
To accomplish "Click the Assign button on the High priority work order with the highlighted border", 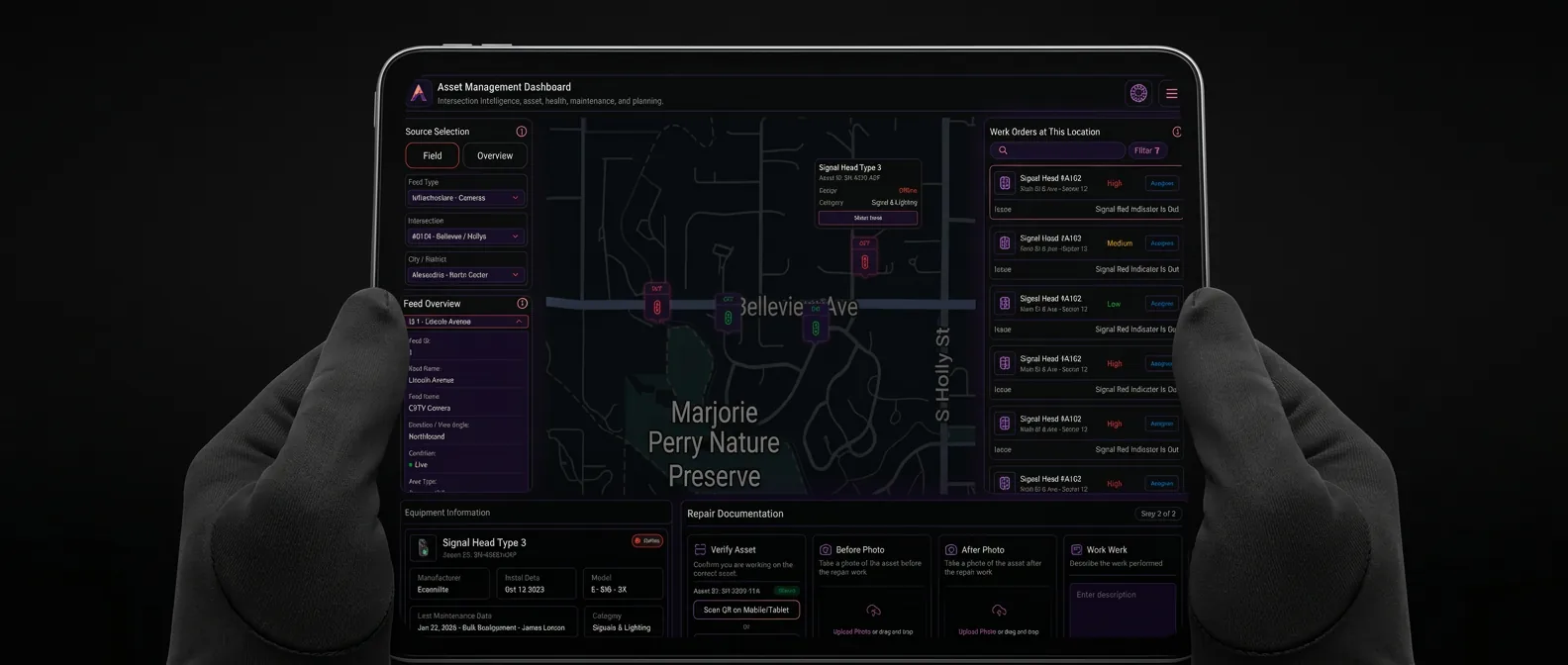I will [x=1162, y=183].
